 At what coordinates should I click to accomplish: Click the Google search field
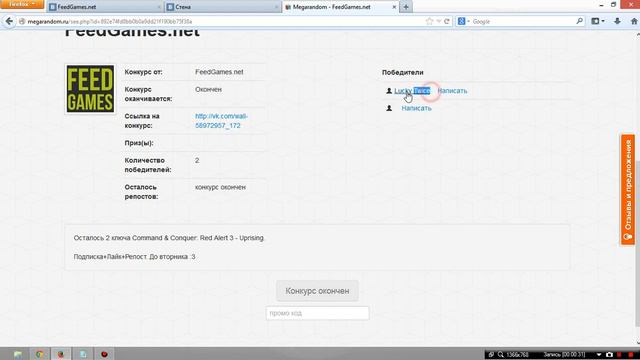[523, 21]
